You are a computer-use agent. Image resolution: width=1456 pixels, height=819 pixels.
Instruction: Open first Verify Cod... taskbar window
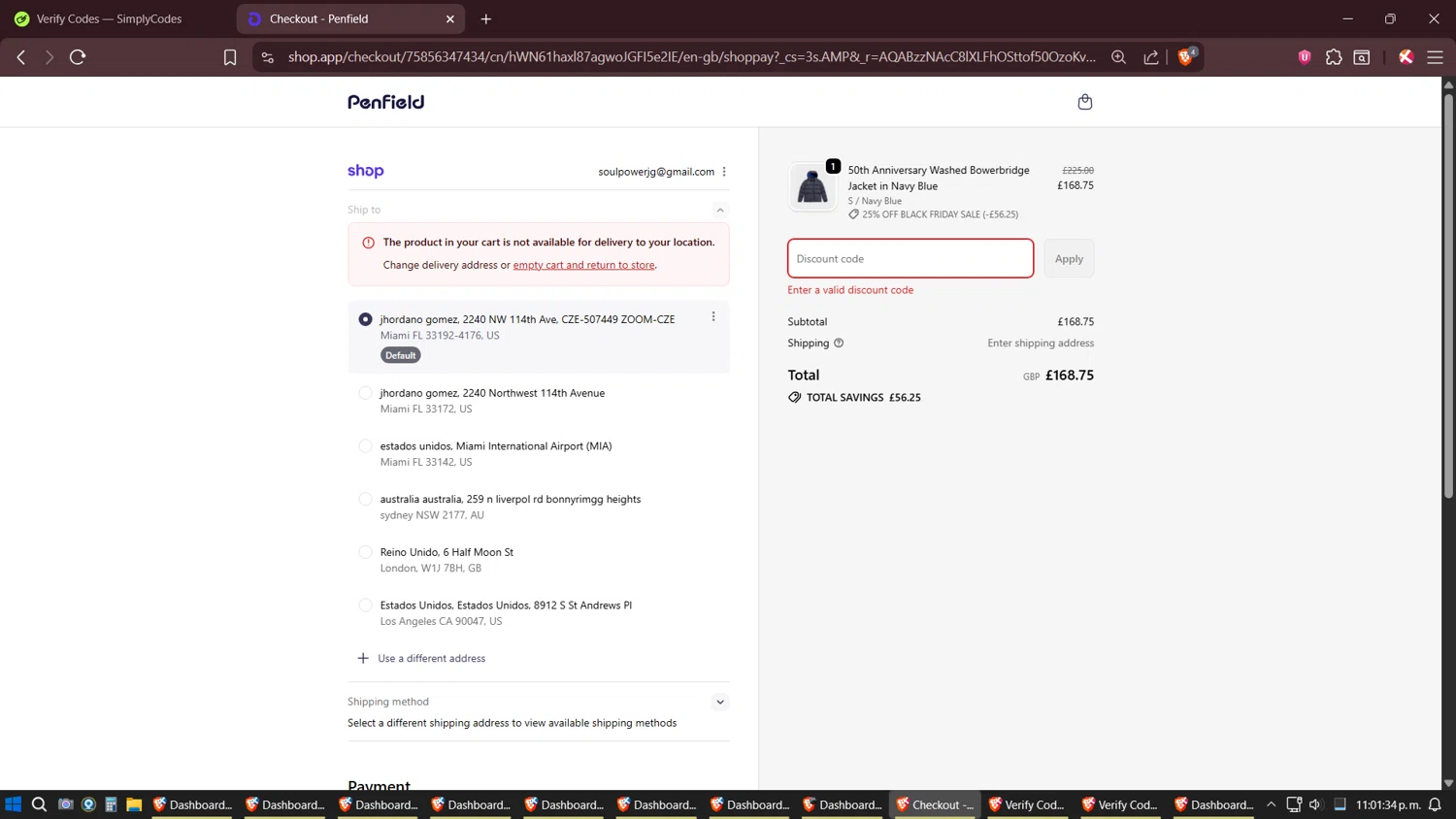pyautogui.click(x=1028, y=804)
